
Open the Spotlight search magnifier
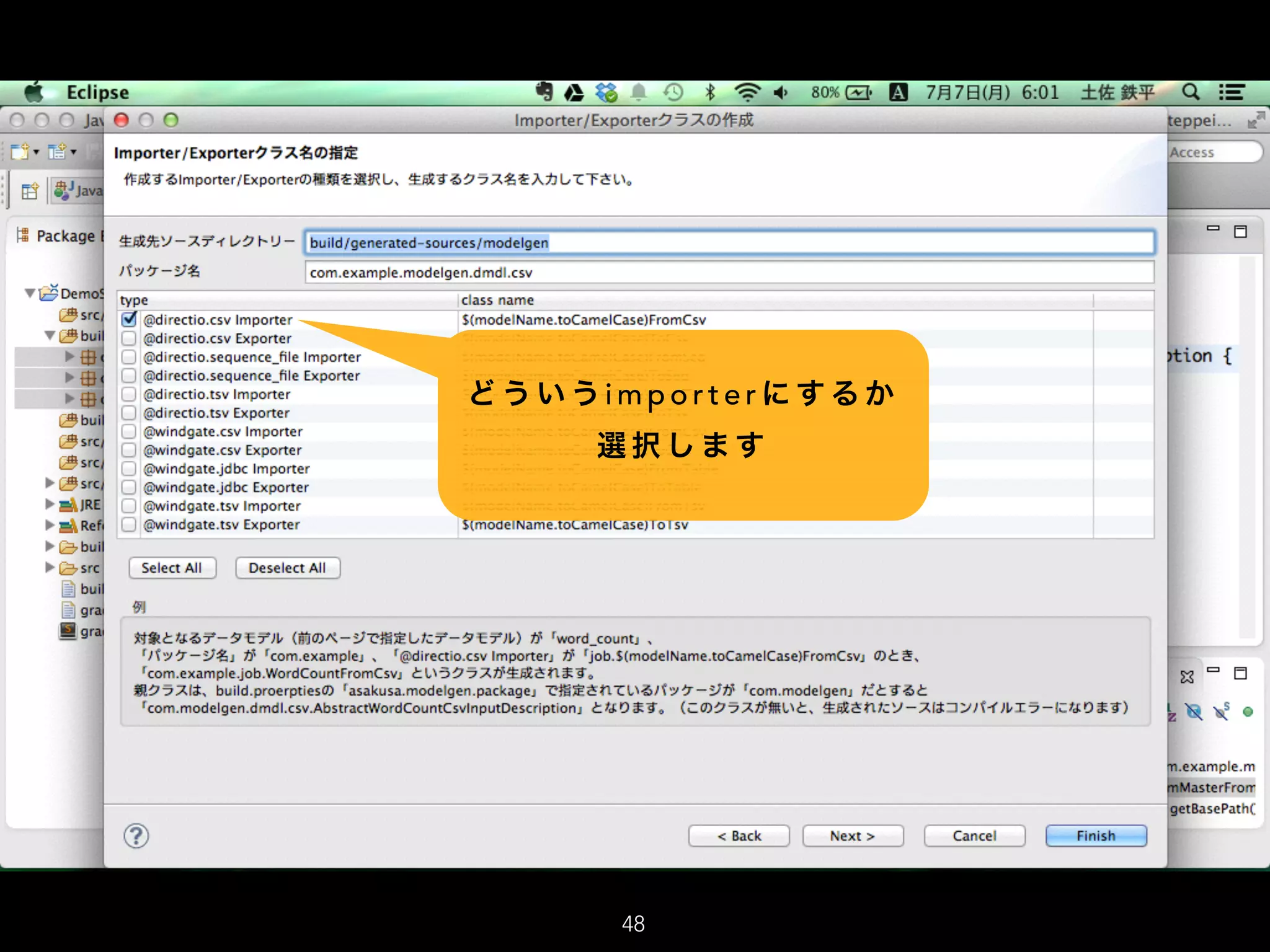(1190, 92)
